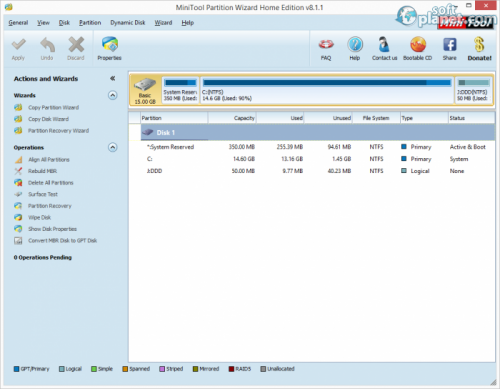Screen dimensions: 500x389
Task: Open the General menu
Action: coord(18,23)
